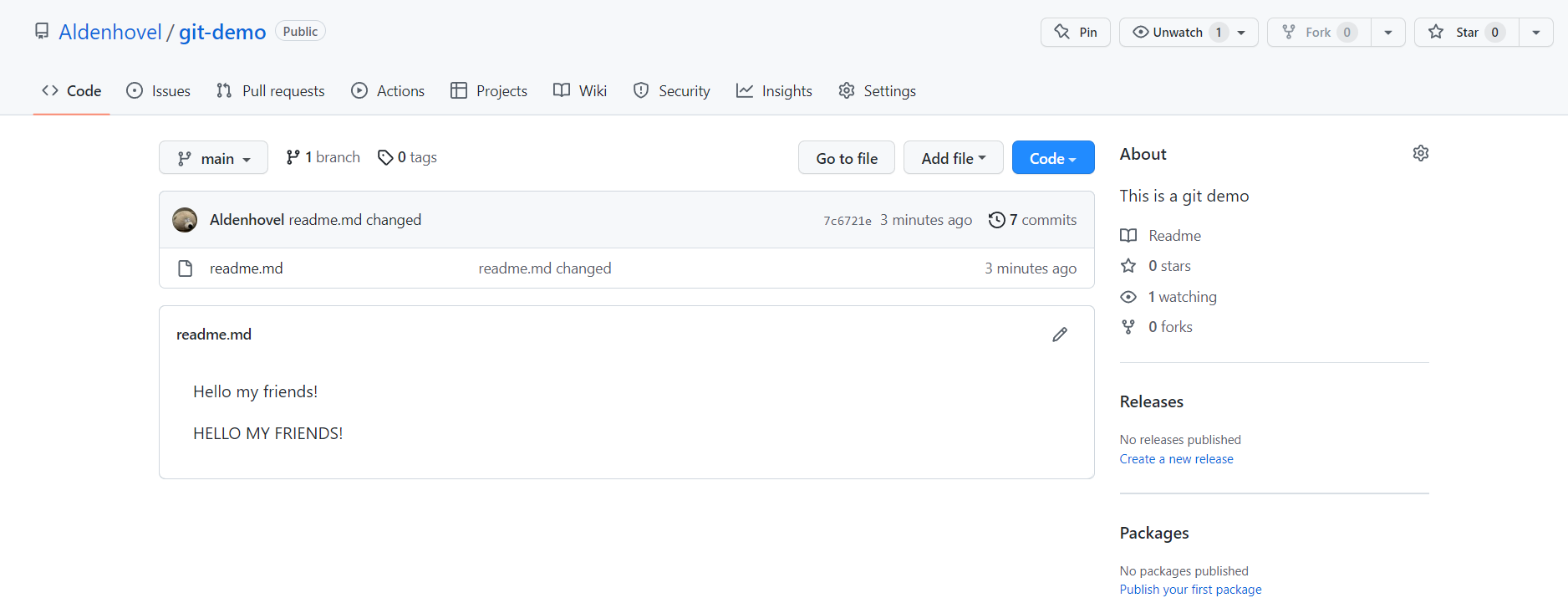View the Insights tab
This screenshot has width=1568, height=598.
(x=774, y=90)
